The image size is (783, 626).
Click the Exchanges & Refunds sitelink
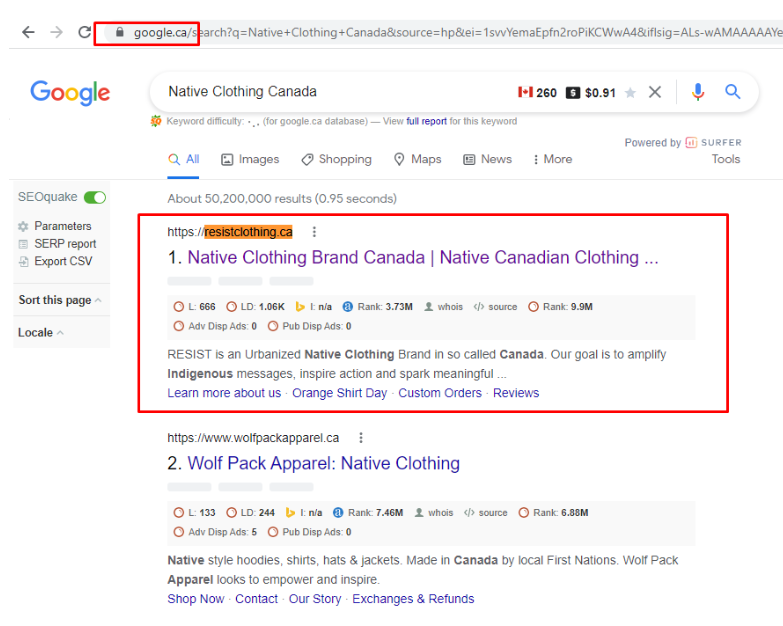(413, 599)
